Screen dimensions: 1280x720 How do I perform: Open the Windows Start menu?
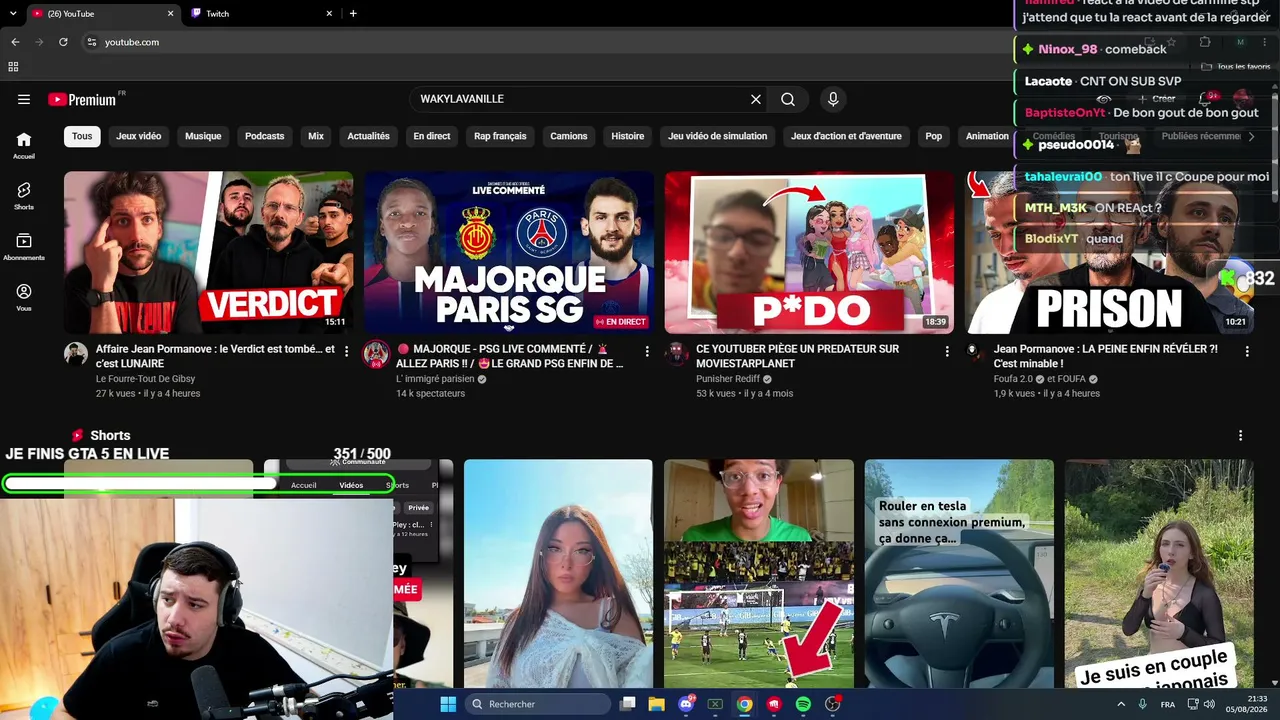[447, 704]
